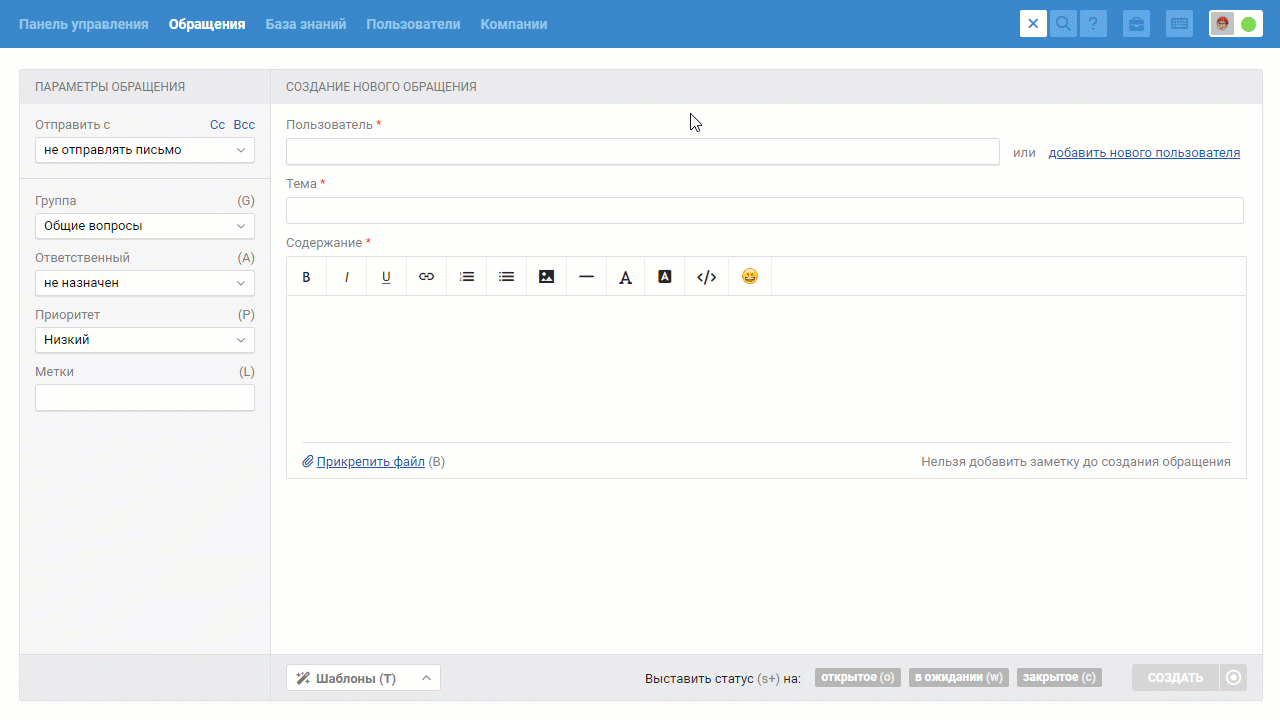Toggle underline text formatting

[386, 277]
